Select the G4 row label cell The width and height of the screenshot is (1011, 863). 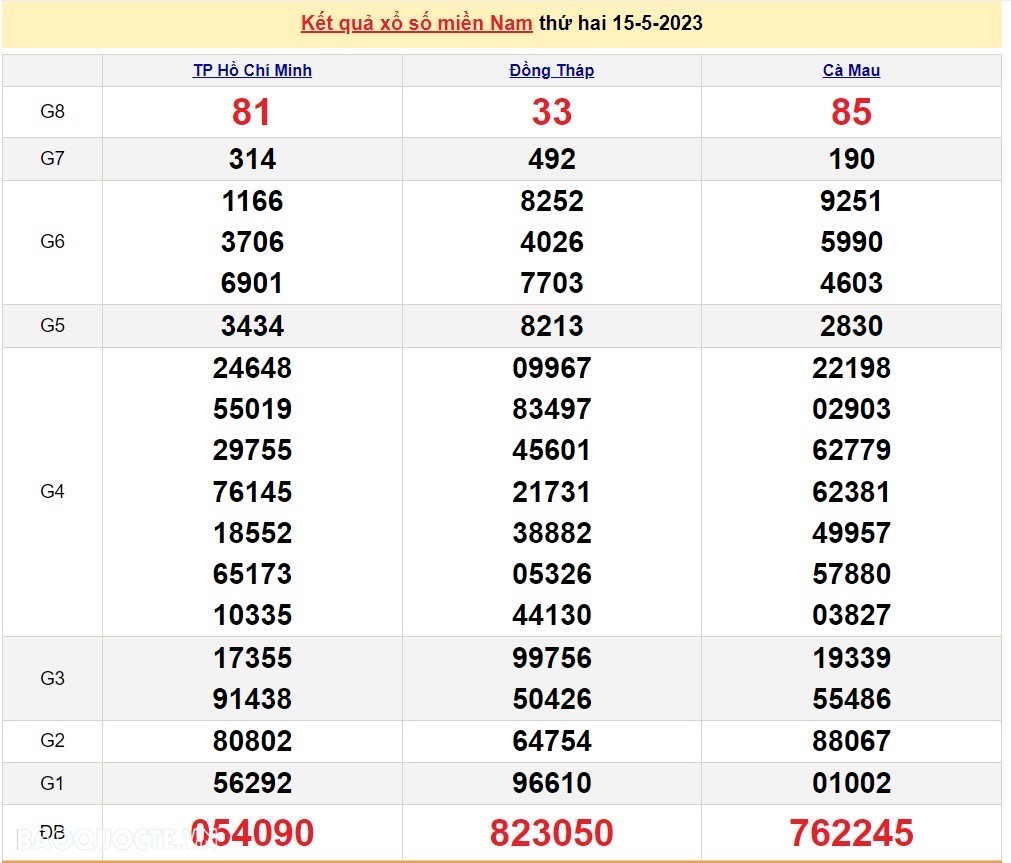click(52, 491)
